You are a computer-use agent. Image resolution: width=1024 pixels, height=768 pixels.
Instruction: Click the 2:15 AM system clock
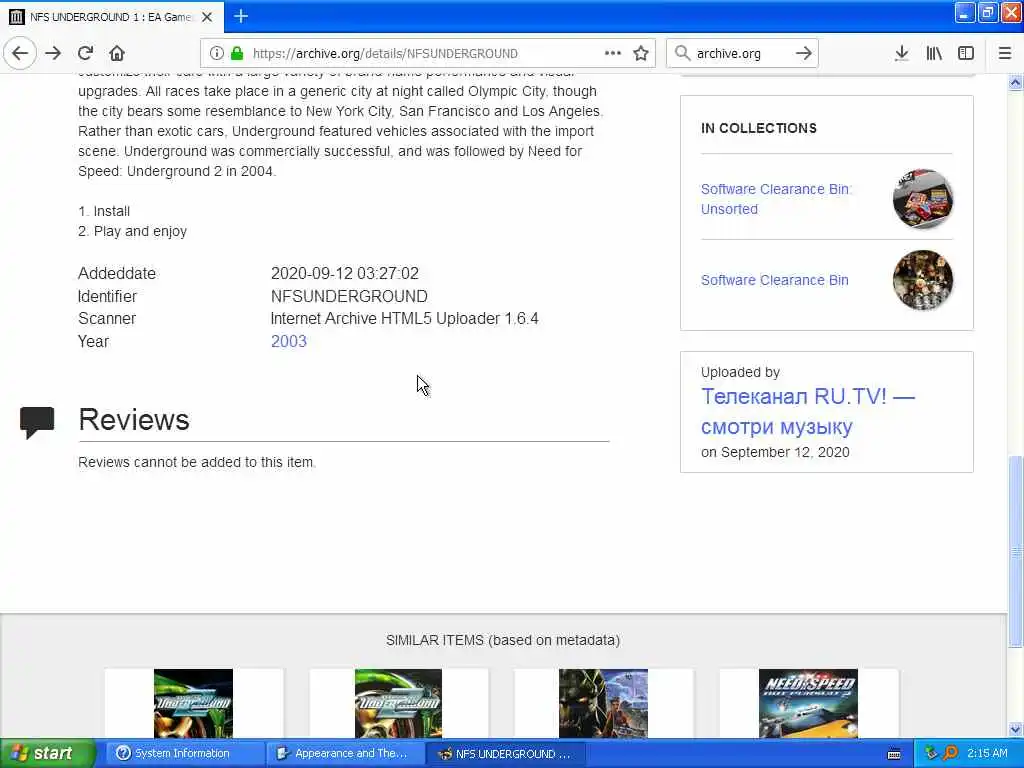pos(987,753)
